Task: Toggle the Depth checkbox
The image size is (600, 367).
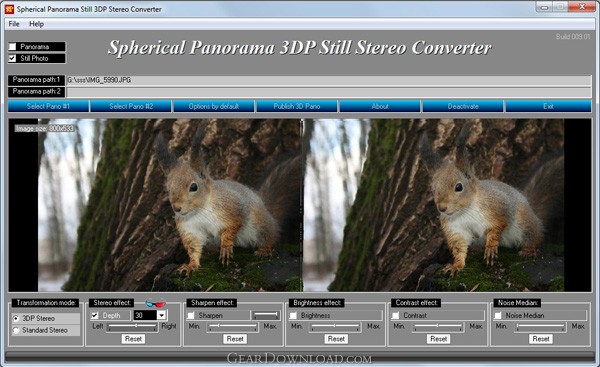Action: tap(95, 315)
